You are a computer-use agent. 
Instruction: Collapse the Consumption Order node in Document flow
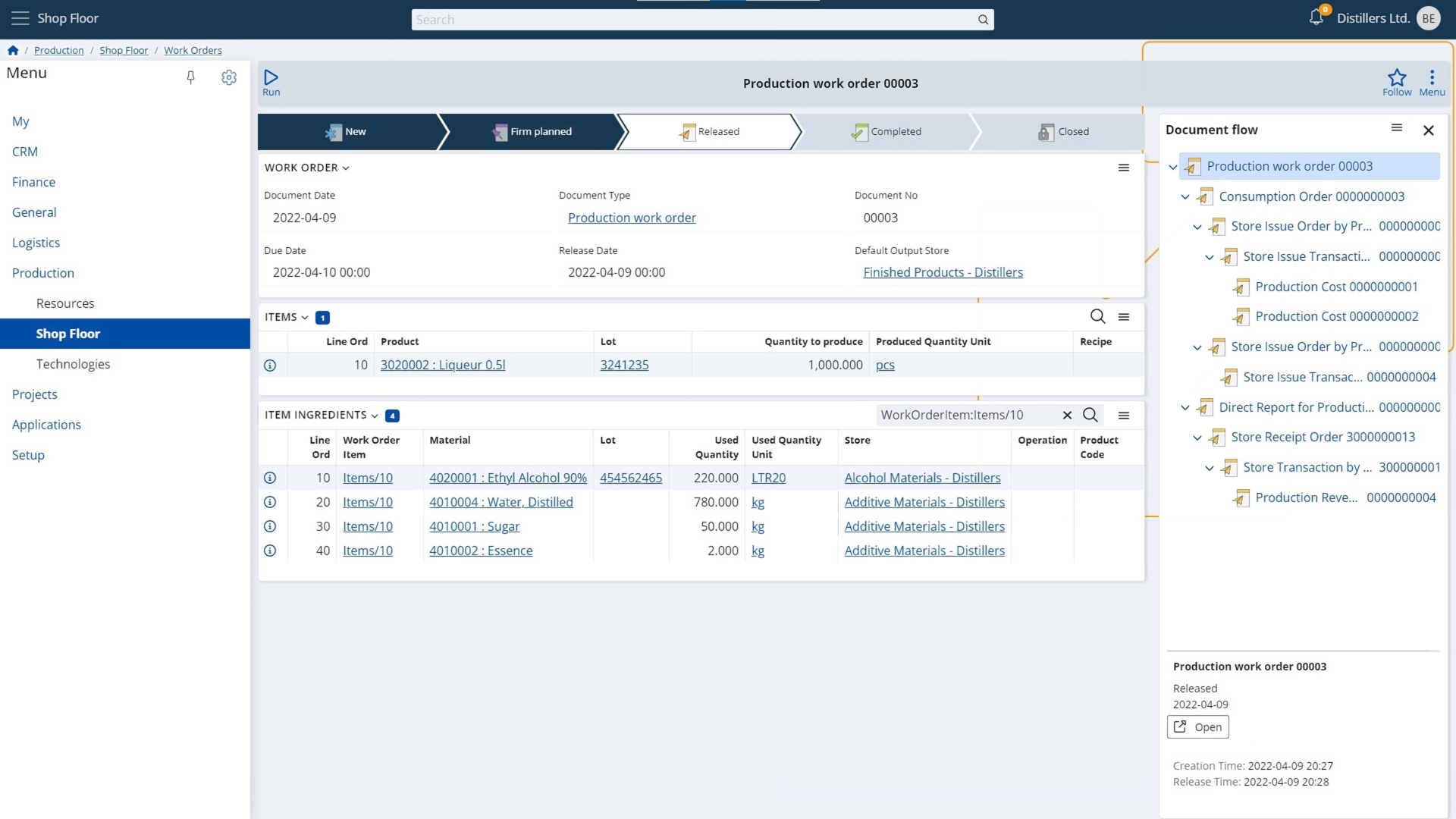tap(1186, 196)
